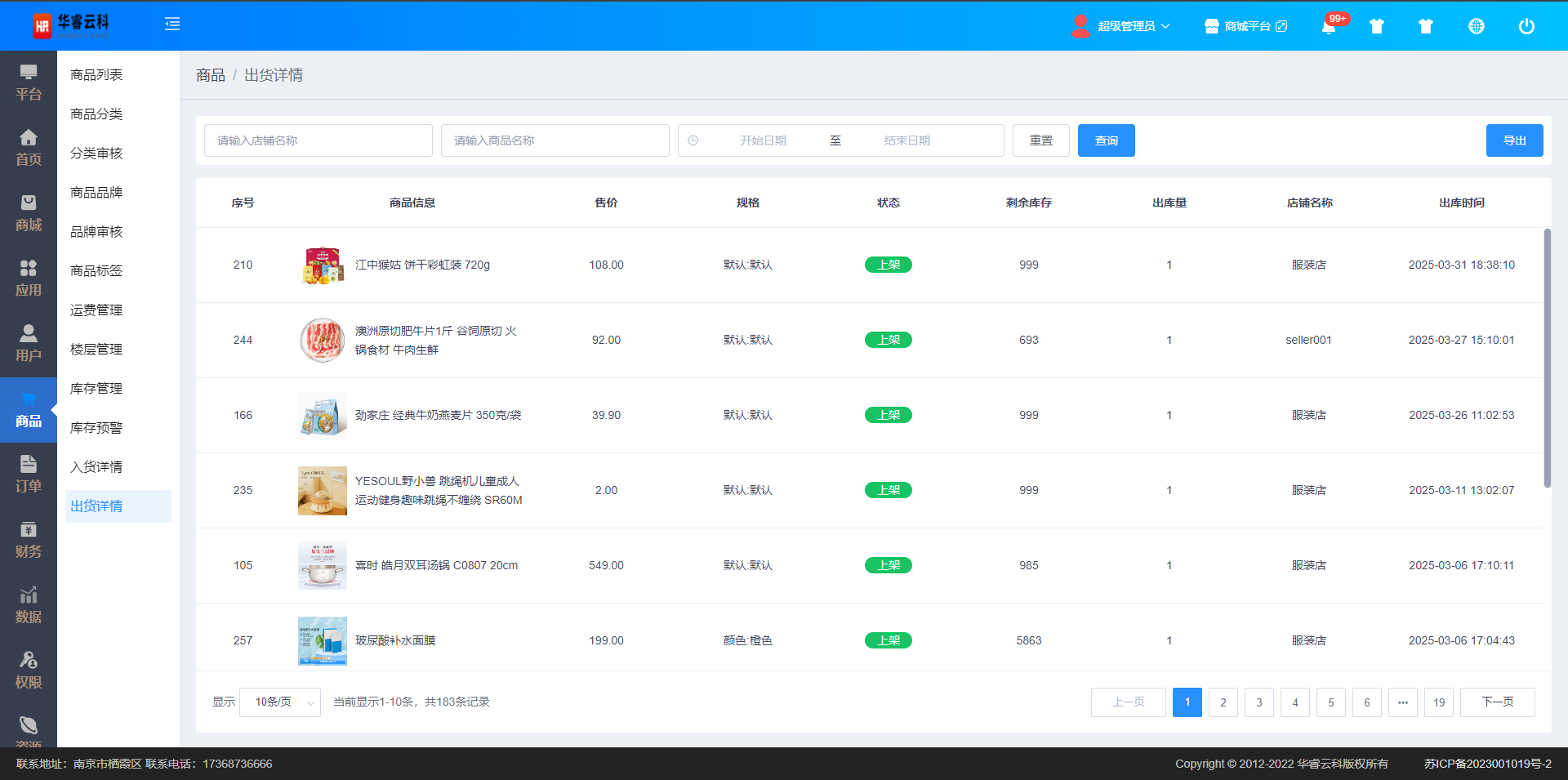Image resolution: width=1568 pixels, height=780 pixels.
Task: Go to 数据 data sidebar icon
Action: click(x=29, y=605)
